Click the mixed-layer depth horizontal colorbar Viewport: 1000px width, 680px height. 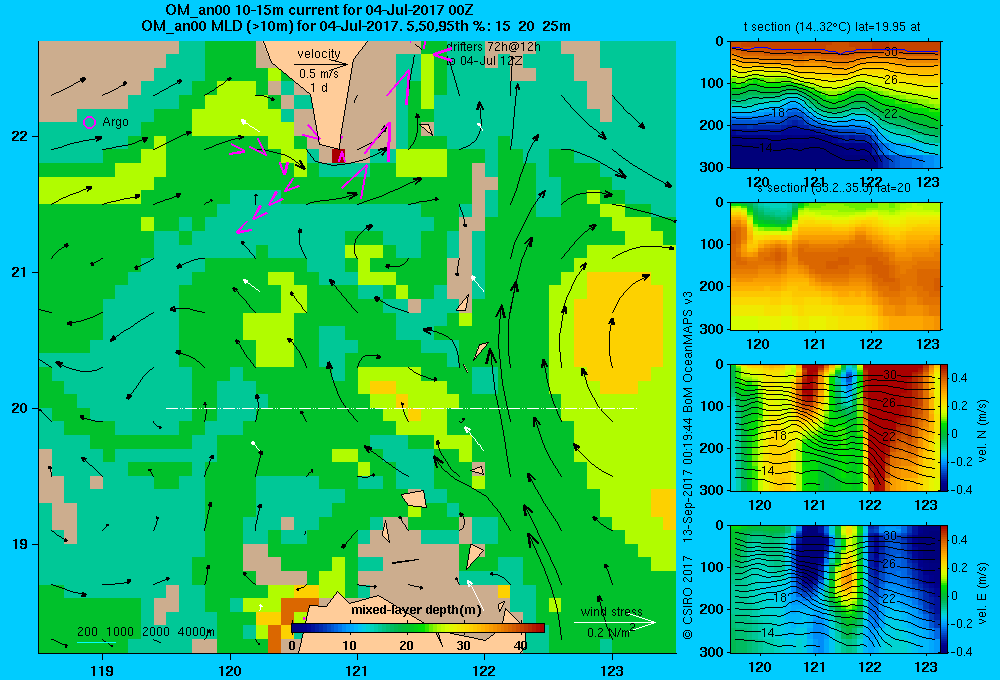click(418, 628)
